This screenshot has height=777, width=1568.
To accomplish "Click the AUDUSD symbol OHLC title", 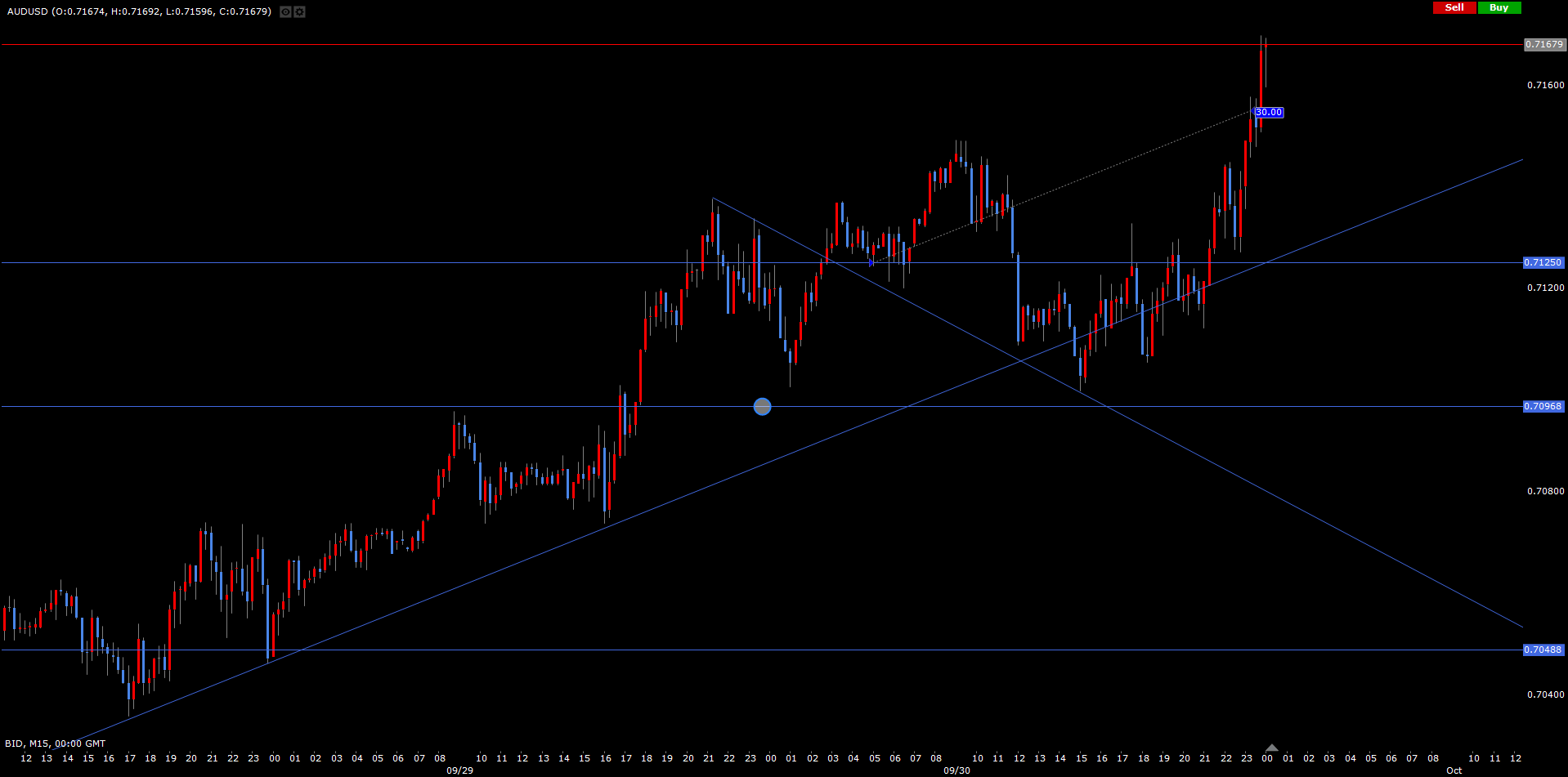I will click(x=139, y=11).
